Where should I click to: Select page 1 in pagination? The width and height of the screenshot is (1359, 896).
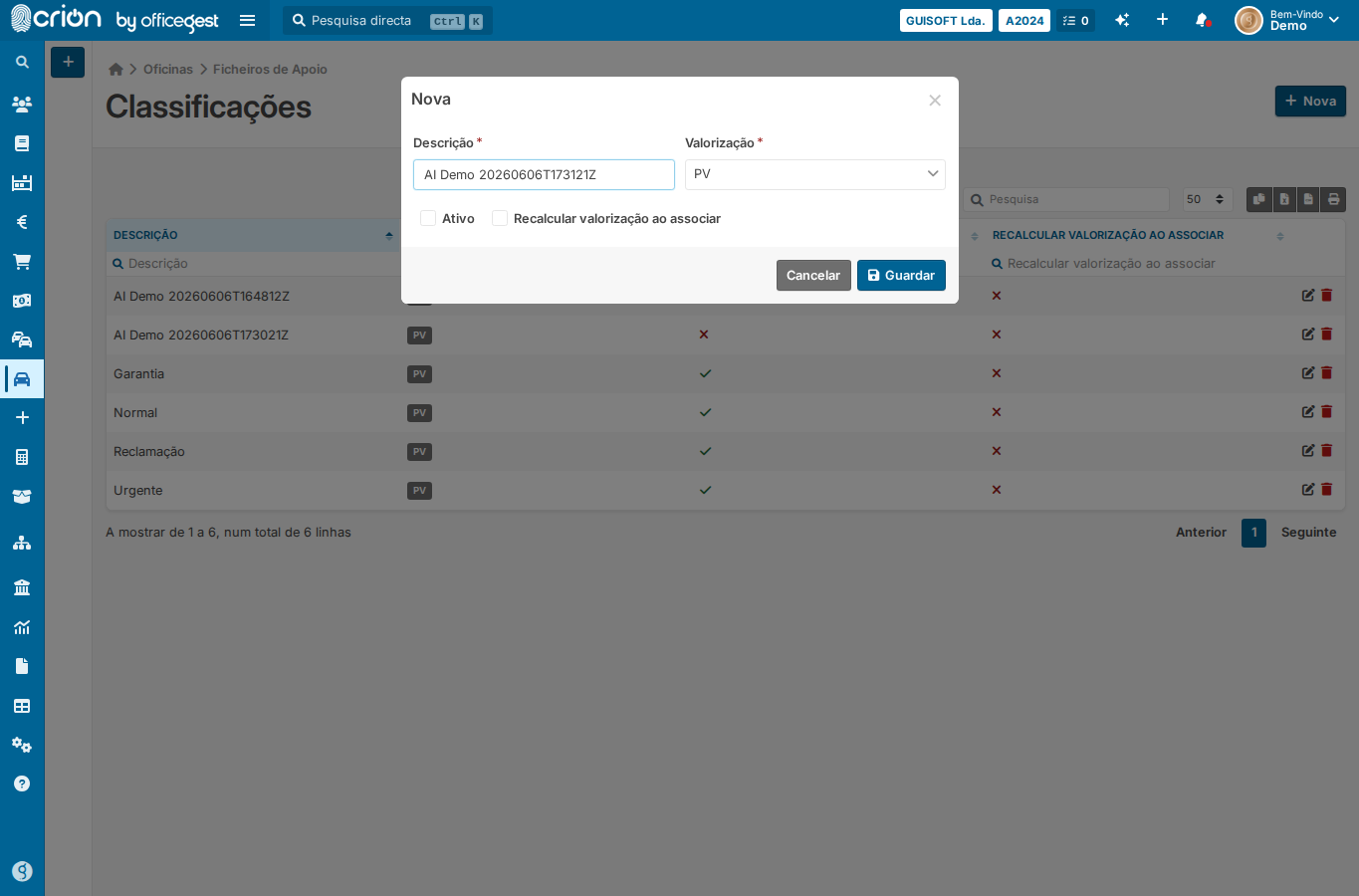[1254, 533]
